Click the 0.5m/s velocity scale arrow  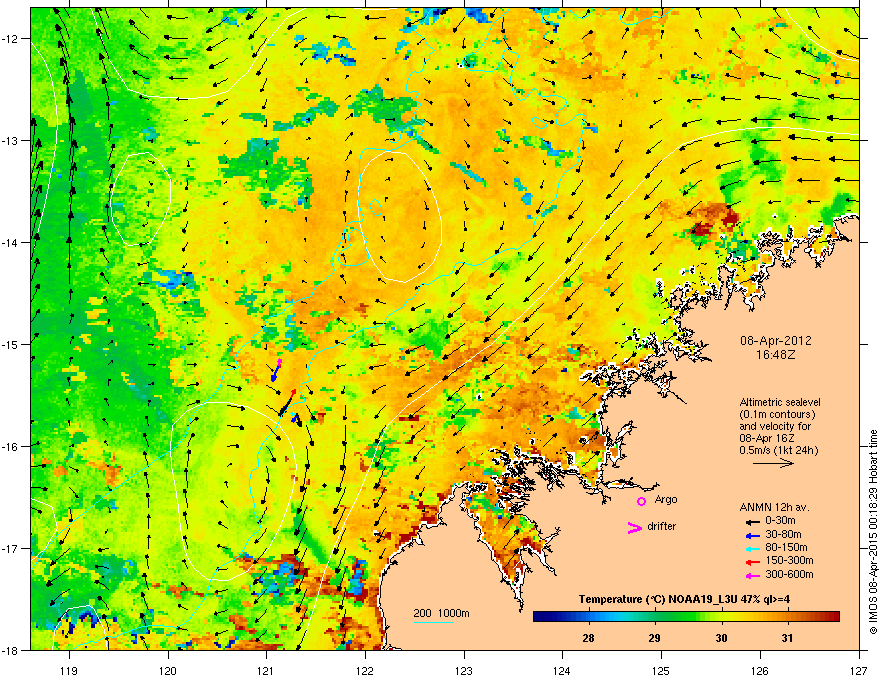(773, 463)
